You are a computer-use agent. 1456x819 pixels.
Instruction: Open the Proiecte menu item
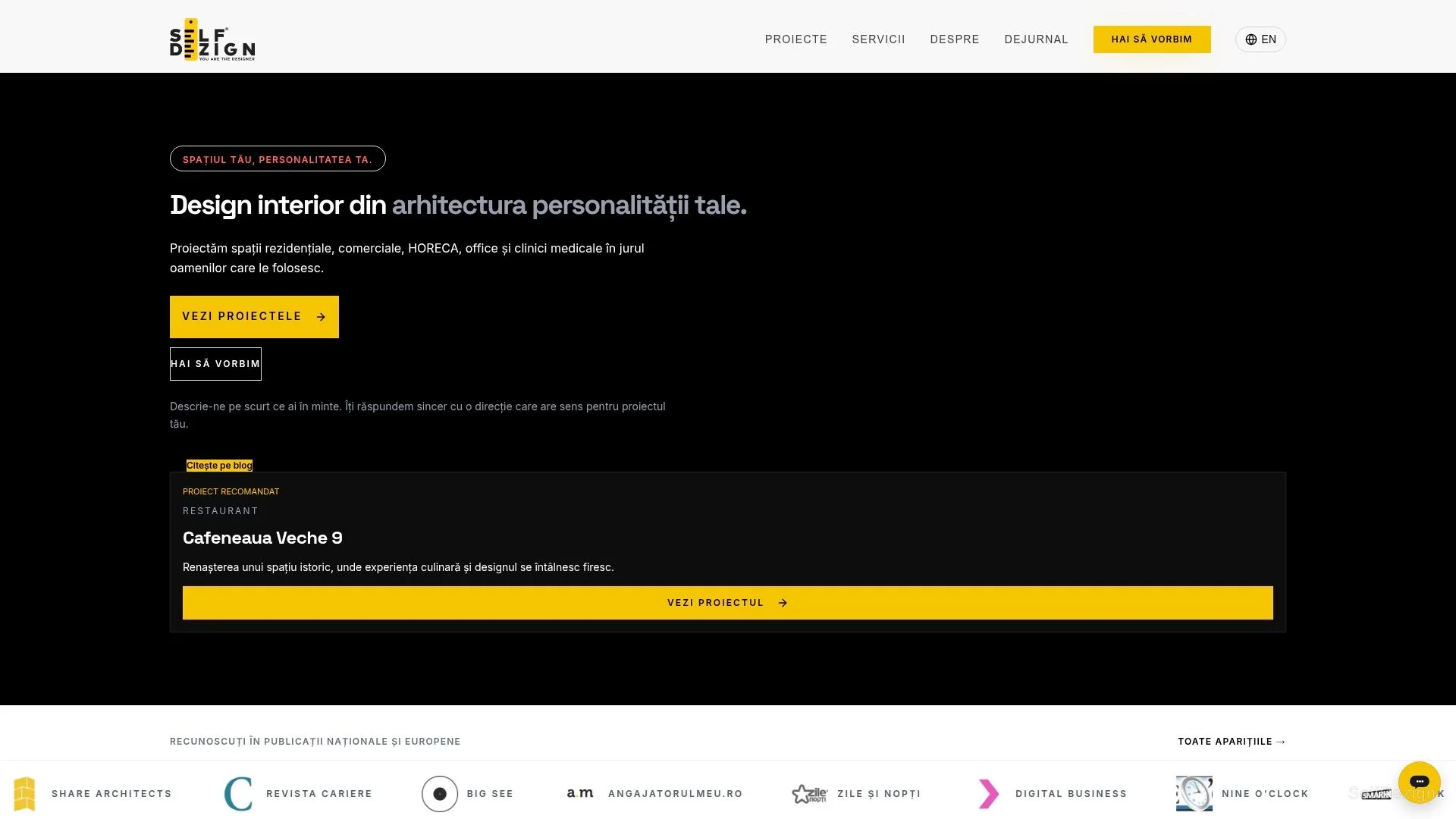[x=795, y=39]
